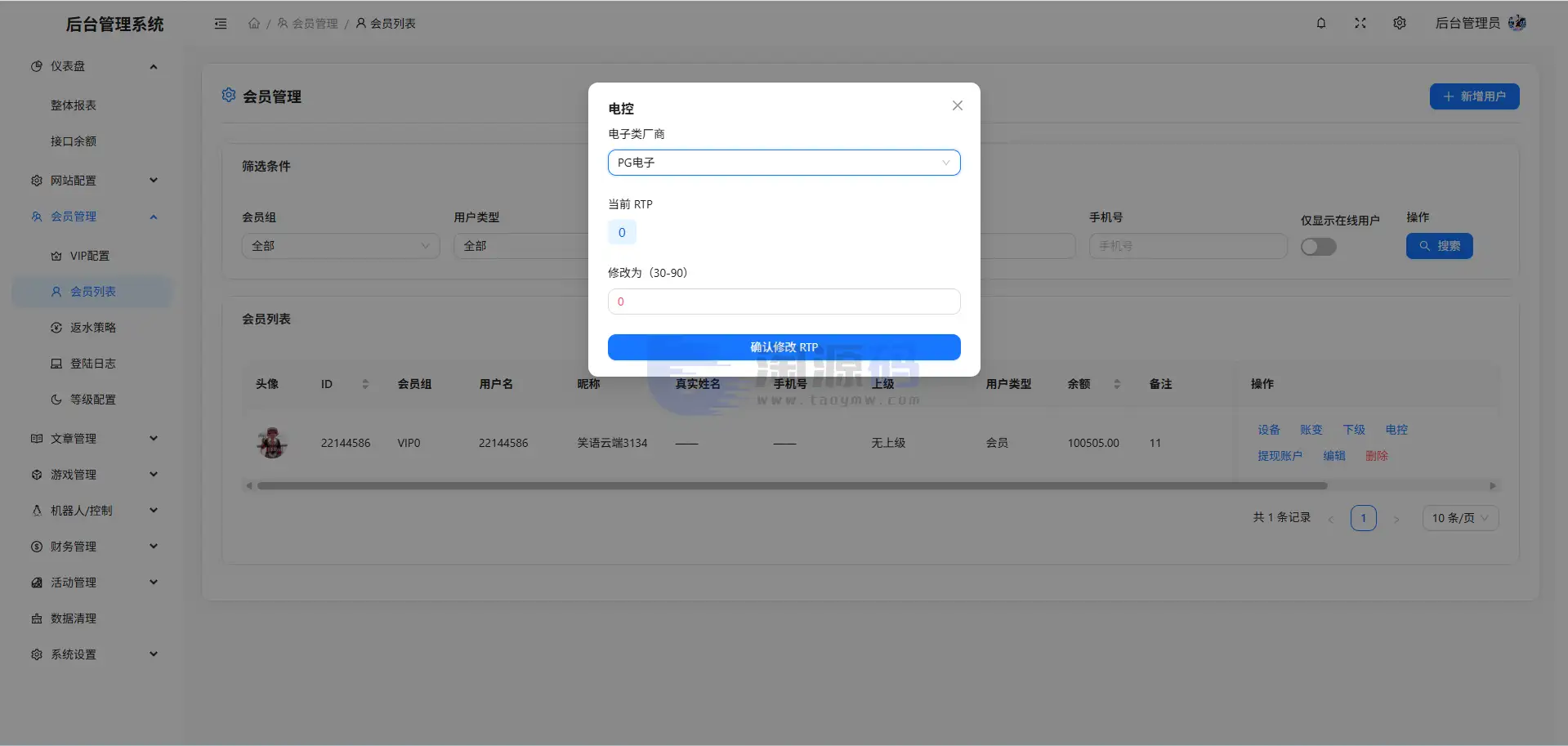Open 数据清理 menu item

coord(93,619)
